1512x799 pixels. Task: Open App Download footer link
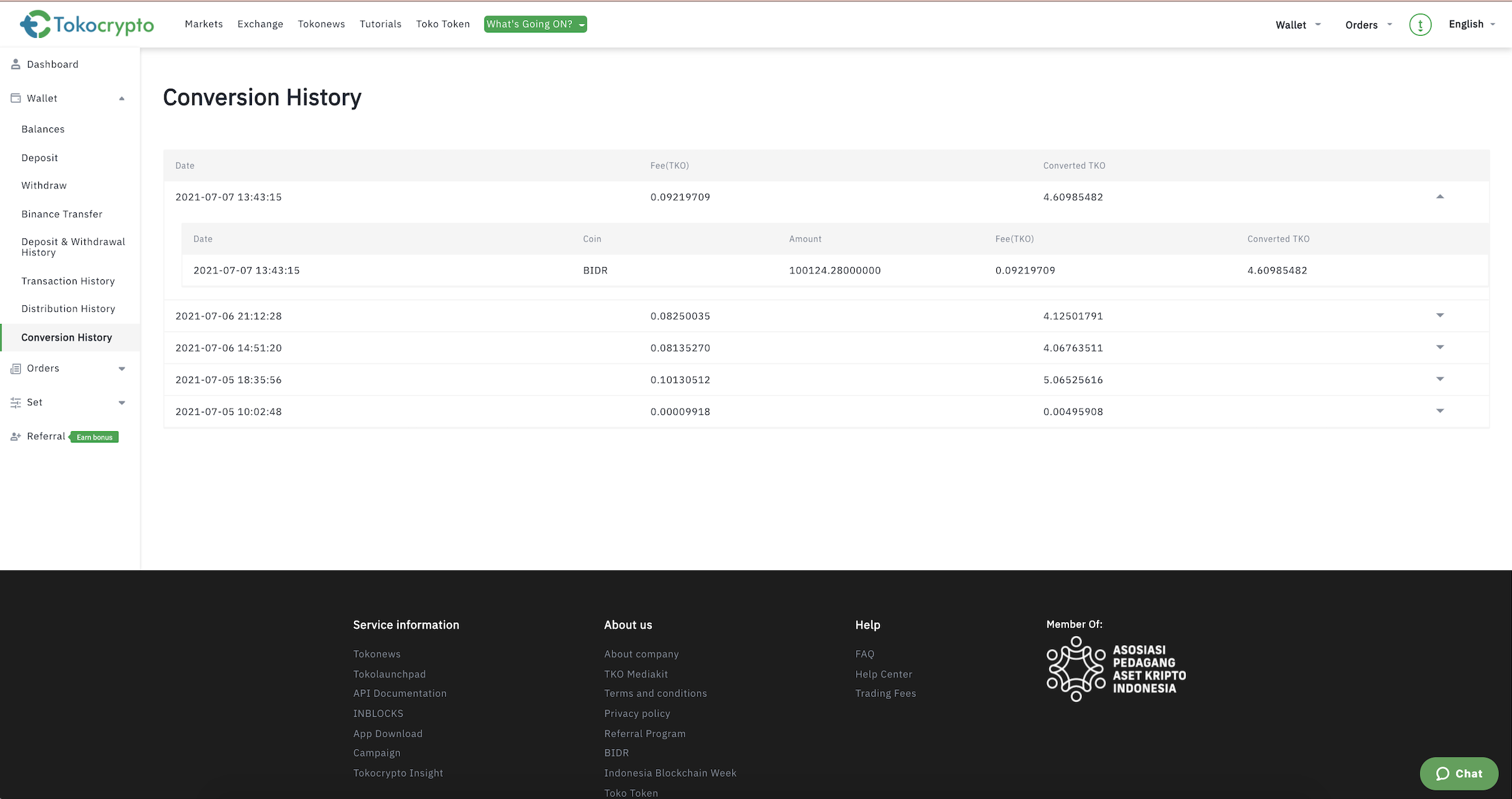click(388, 734)
